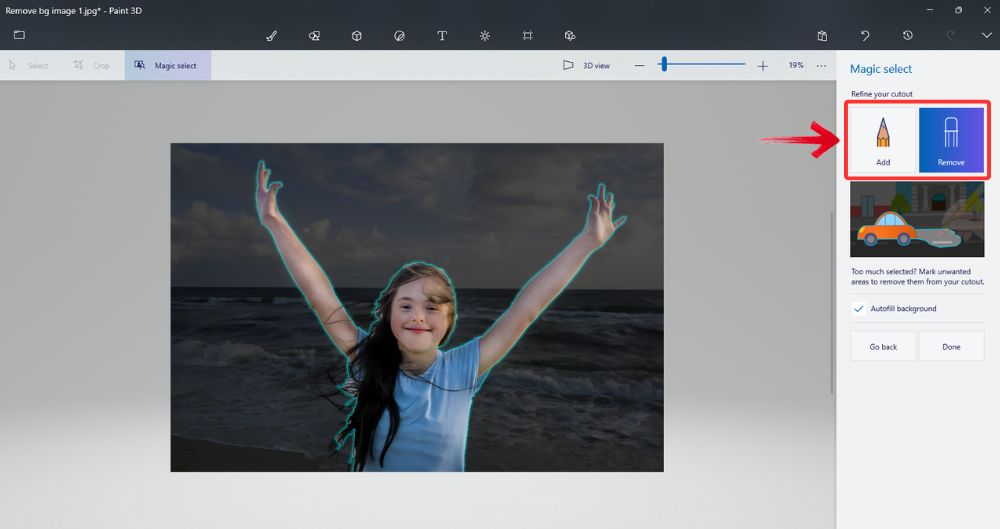Open the 3D library
The image size is (1000, 529).
click(570, 35)
